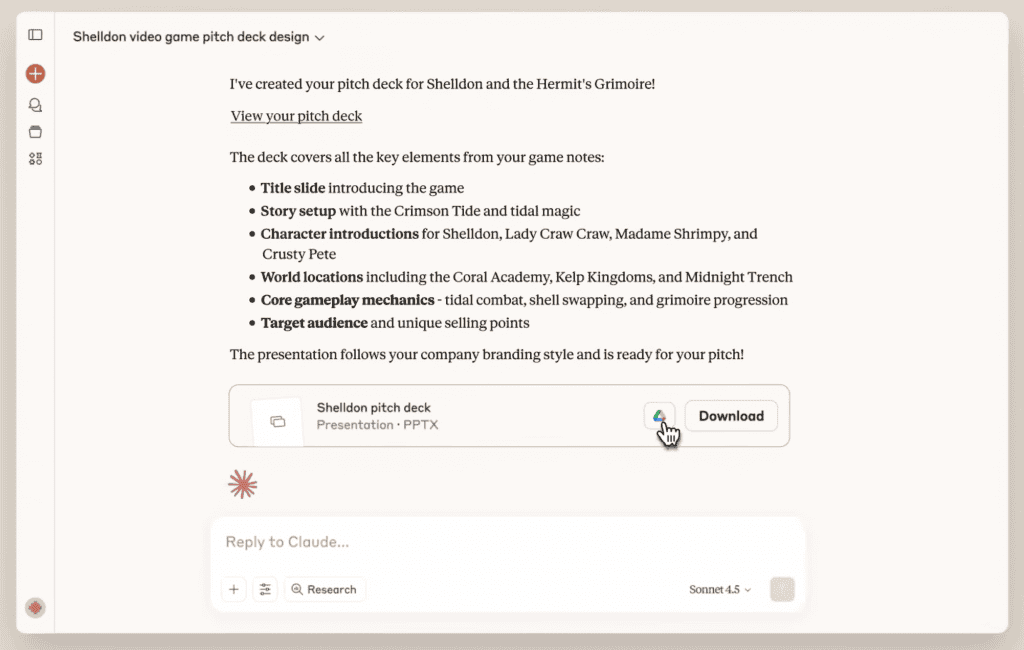Download the Shelldon pitch deck
The image size is (1024, 650).
point(731,416)
